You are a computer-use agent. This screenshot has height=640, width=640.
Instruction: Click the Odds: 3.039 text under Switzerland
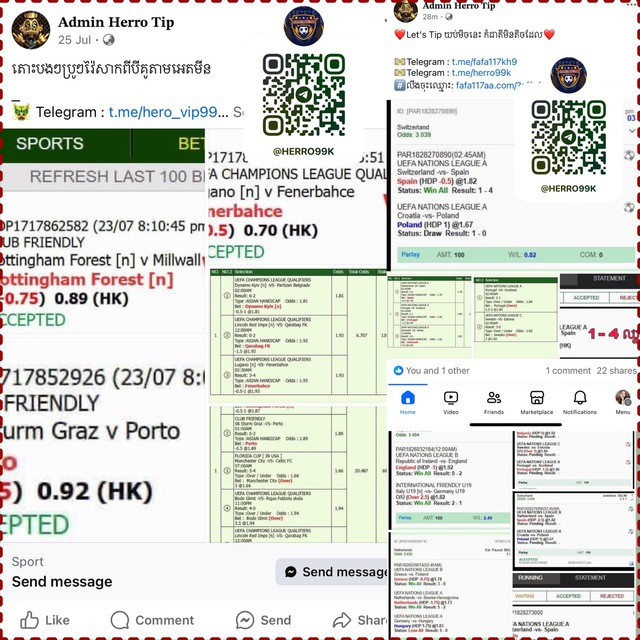coord(414,134)
